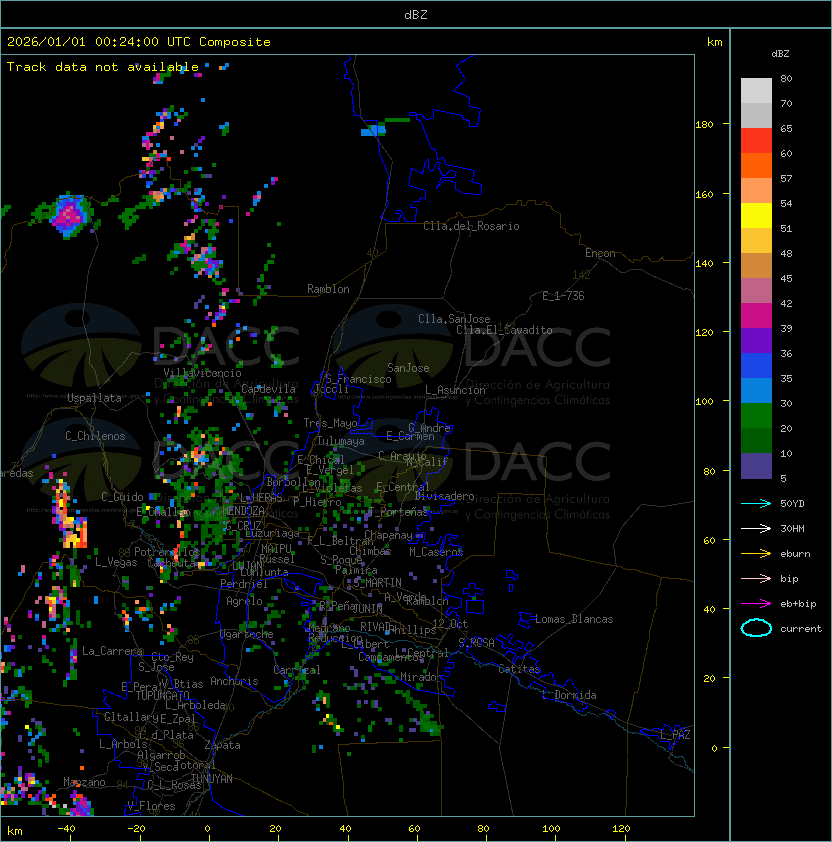The image size is (832, 842).
Task: Click the yellow 54 dBZ color swatch
Action: [x=756, y=215]
